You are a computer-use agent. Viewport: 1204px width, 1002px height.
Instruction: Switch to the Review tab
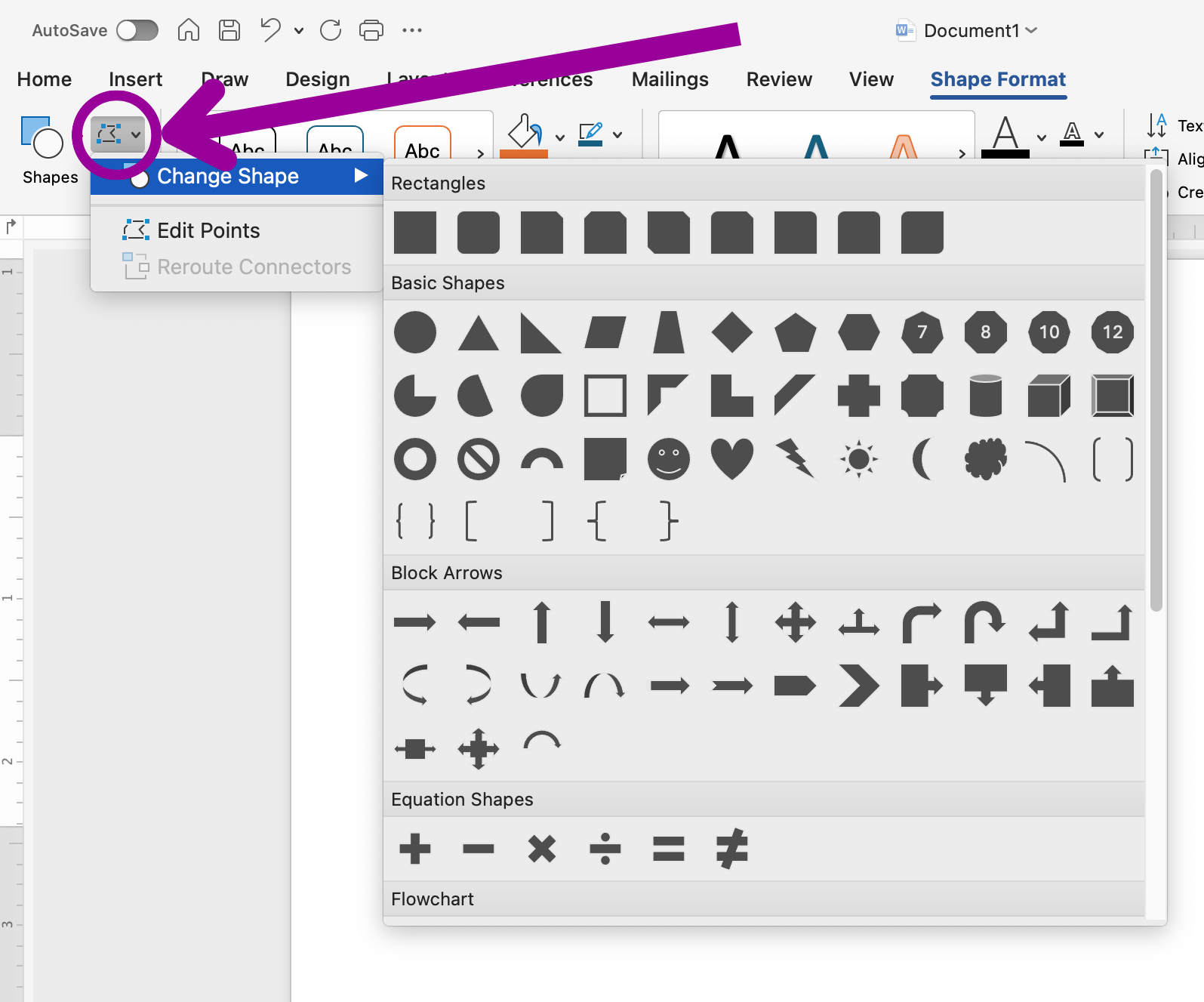click(x=779, y=79)
